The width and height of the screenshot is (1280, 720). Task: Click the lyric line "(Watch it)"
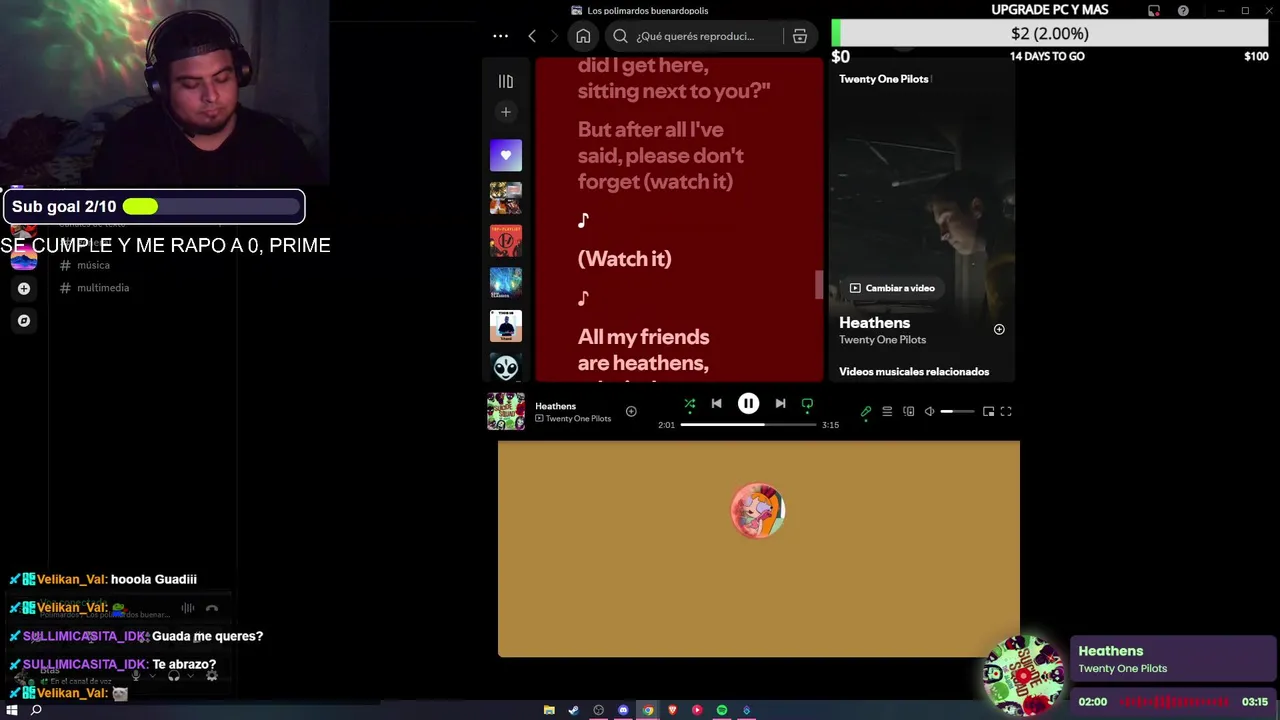tap(624, 259)
